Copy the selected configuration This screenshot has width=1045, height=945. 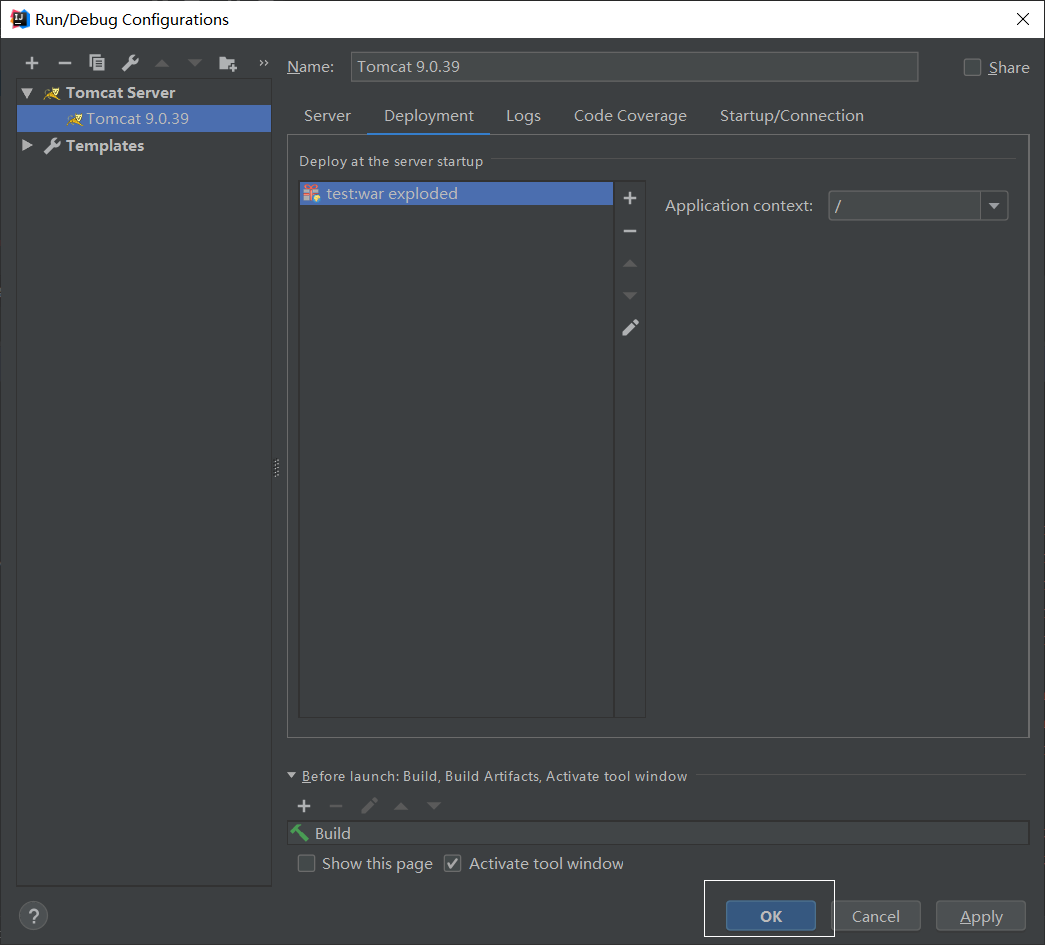97,63
